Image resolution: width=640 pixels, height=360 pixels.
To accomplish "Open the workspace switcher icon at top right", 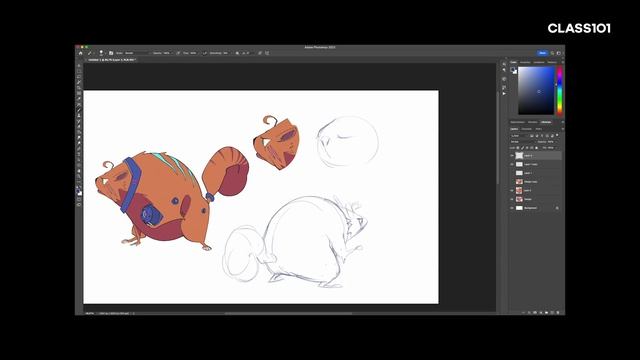I will [x=559, y=53].
